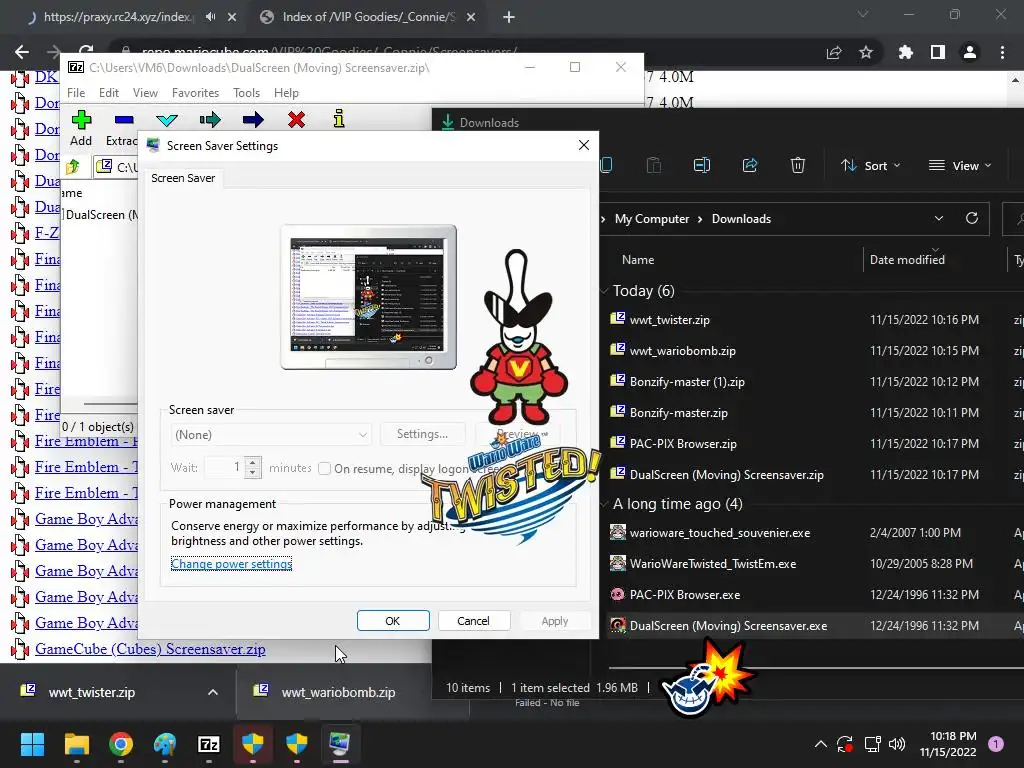This screenshot has height=768, width=1024.
Task: Bookmark this page with the star icon
Action: pyautogui.click(x=866, y=52)
